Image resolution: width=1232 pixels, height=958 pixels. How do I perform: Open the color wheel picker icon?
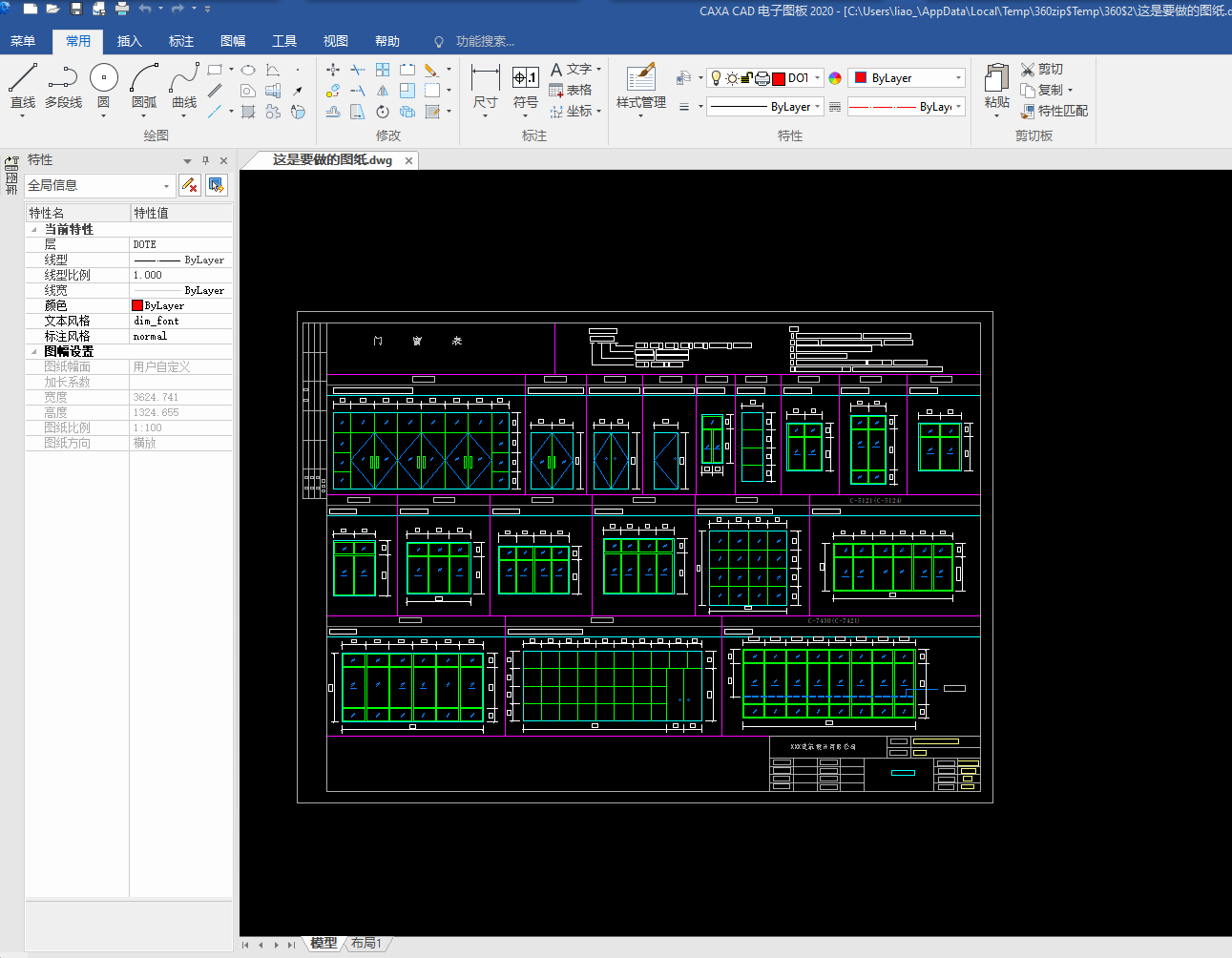(835, 78)
